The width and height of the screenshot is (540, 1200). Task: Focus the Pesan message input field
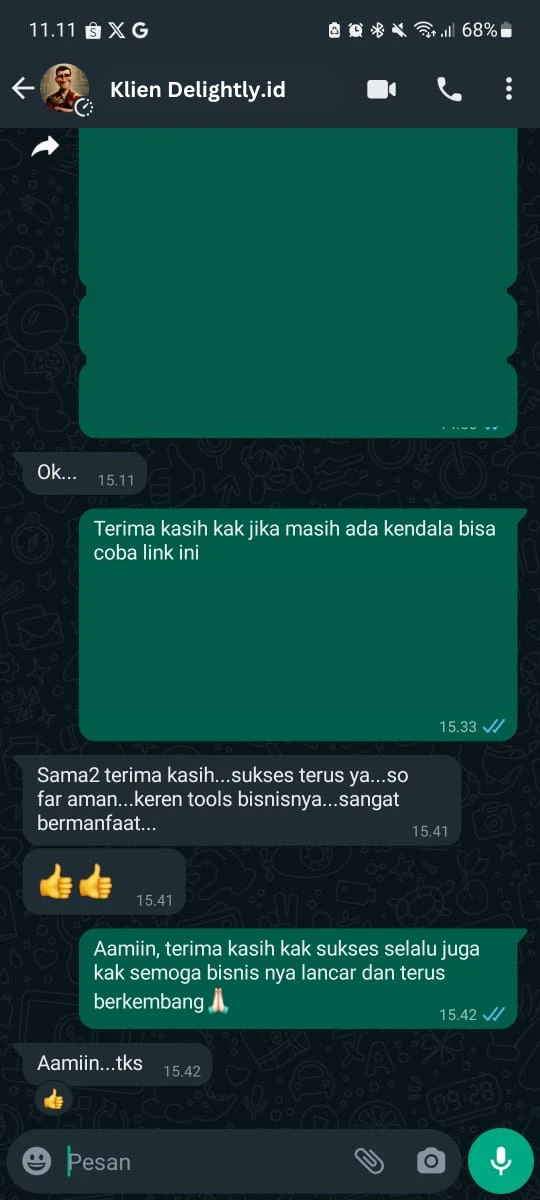tap(205, 1161)
